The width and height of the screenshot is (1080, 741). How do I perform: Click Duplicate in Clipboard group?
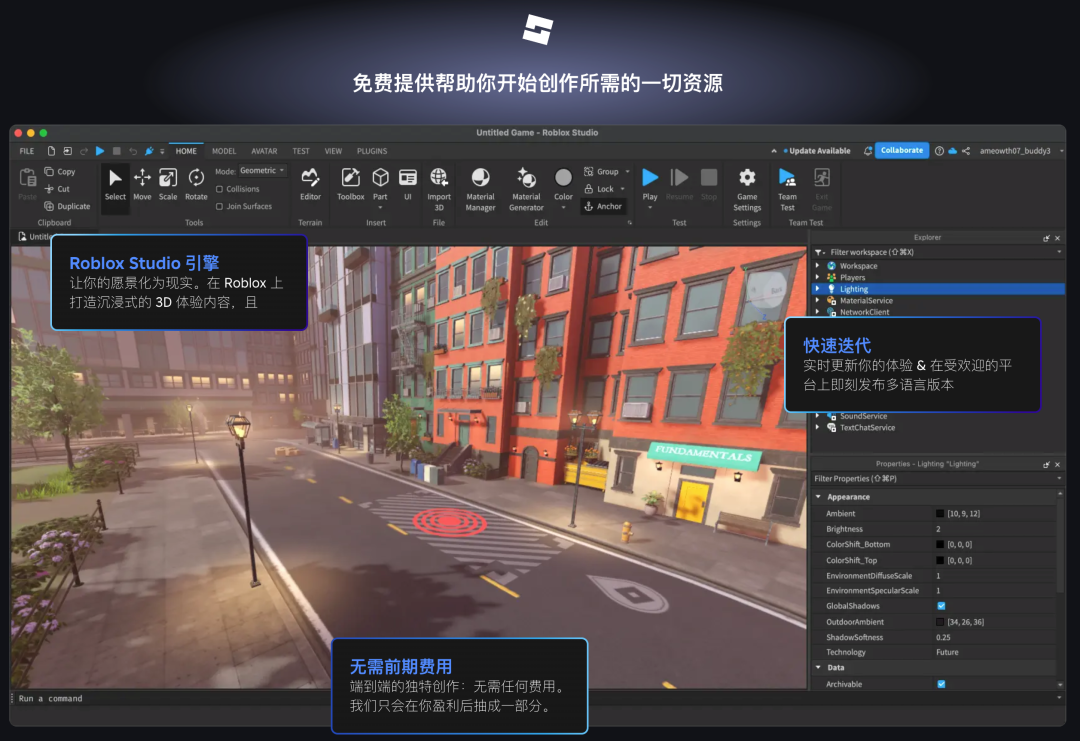tap(67, 206)
